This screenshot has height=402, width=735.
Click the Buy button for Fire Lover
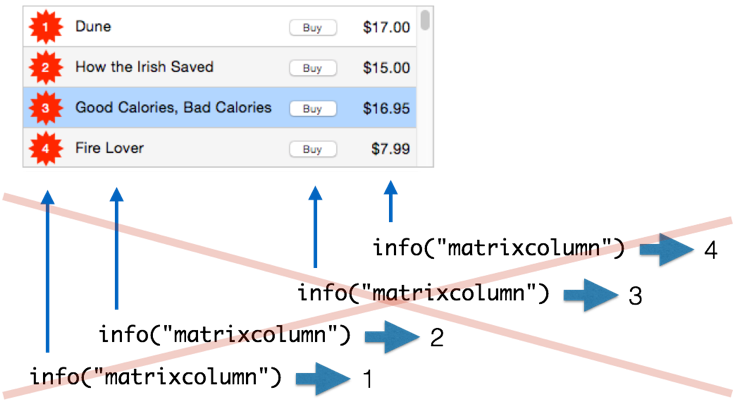pyautogui.click(x=313, y=149)
